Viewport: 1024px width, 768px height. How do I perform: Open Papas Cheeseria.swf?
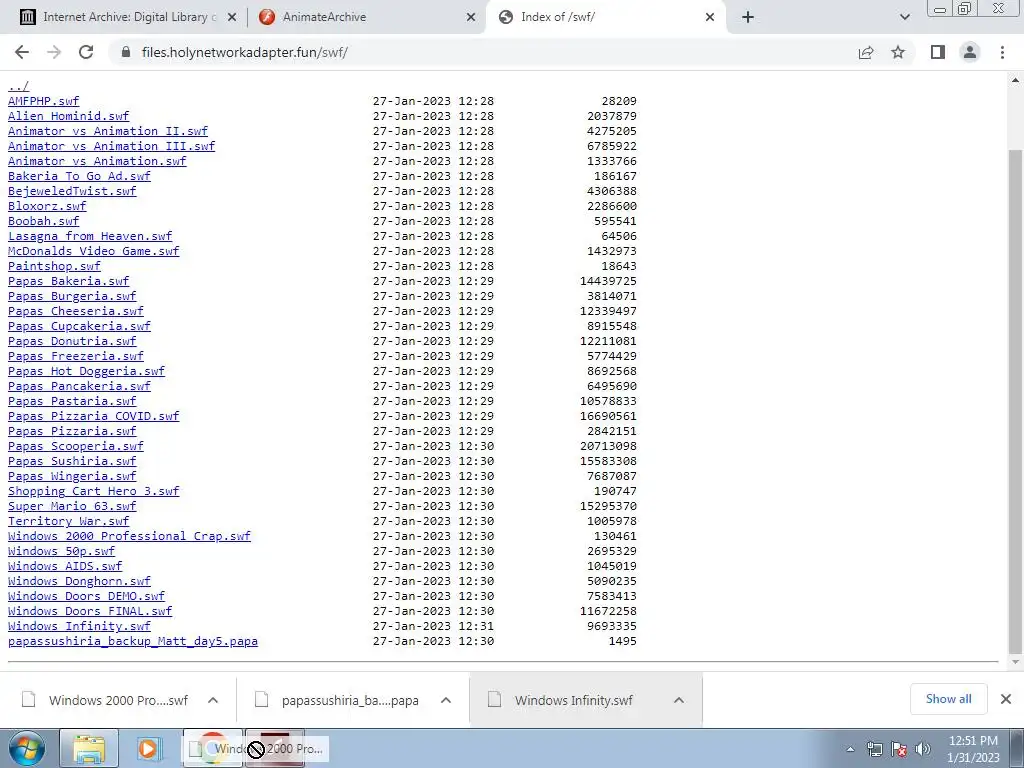click(x=76, y=312)
